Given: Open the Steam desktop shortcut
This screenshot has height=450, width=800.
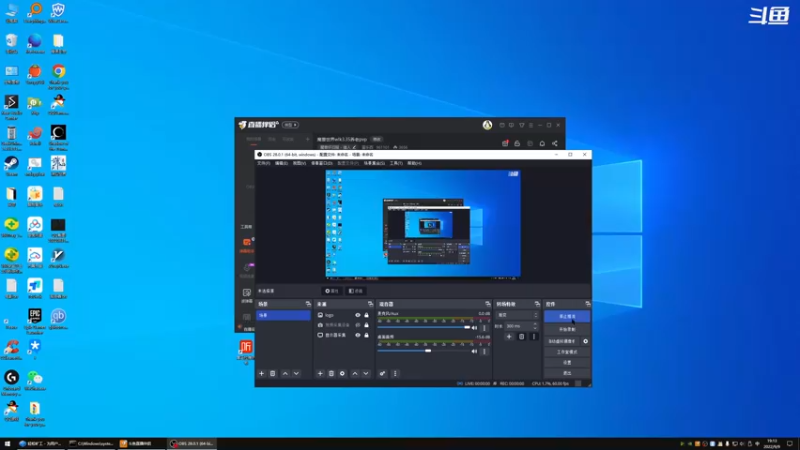Looking at the screenshot, I should pos(11,167).
